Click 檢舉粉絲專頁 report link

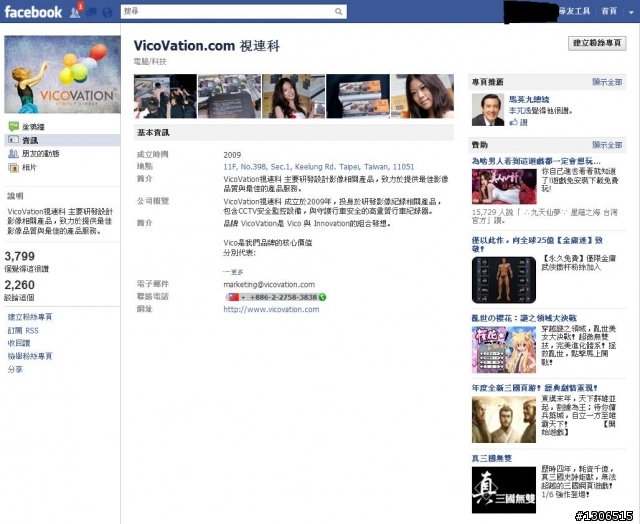tap(30, 356)
